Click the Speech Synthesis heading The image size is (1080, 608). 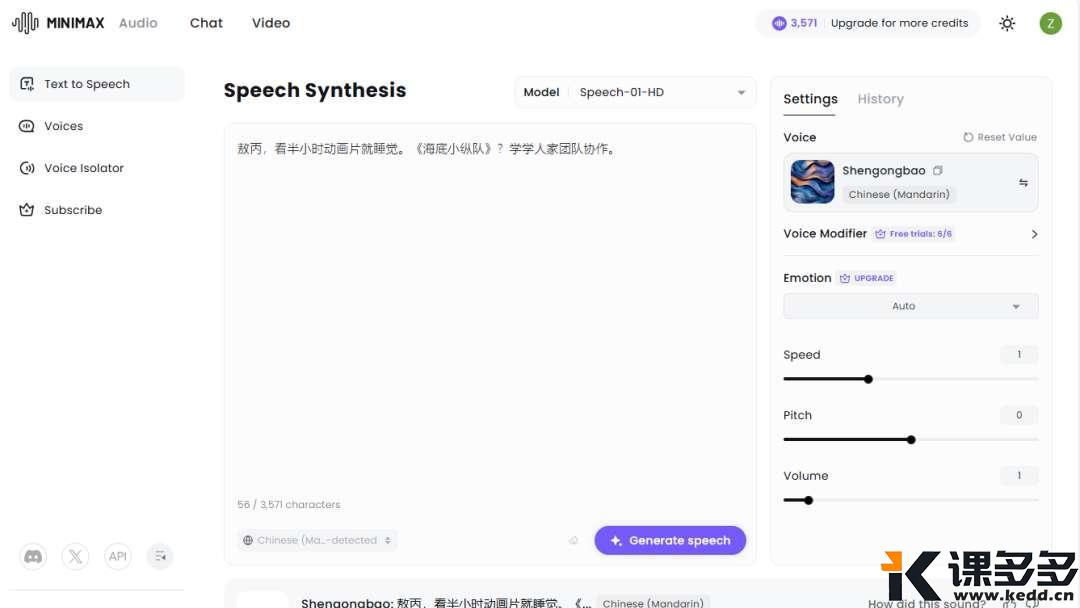coord(315,90)
